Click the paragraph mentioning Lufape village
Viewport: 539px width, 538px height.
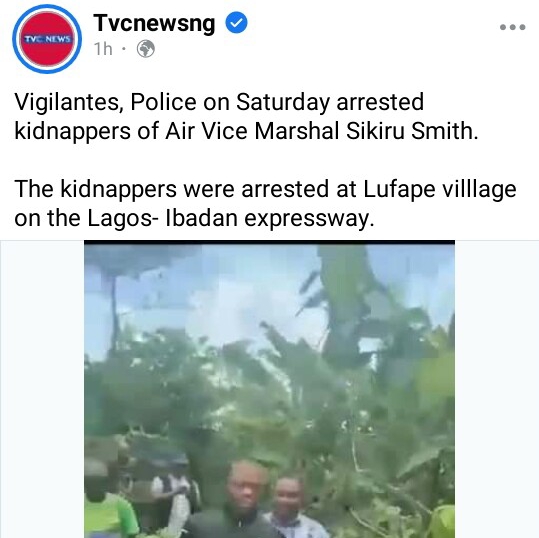[265, 203]
